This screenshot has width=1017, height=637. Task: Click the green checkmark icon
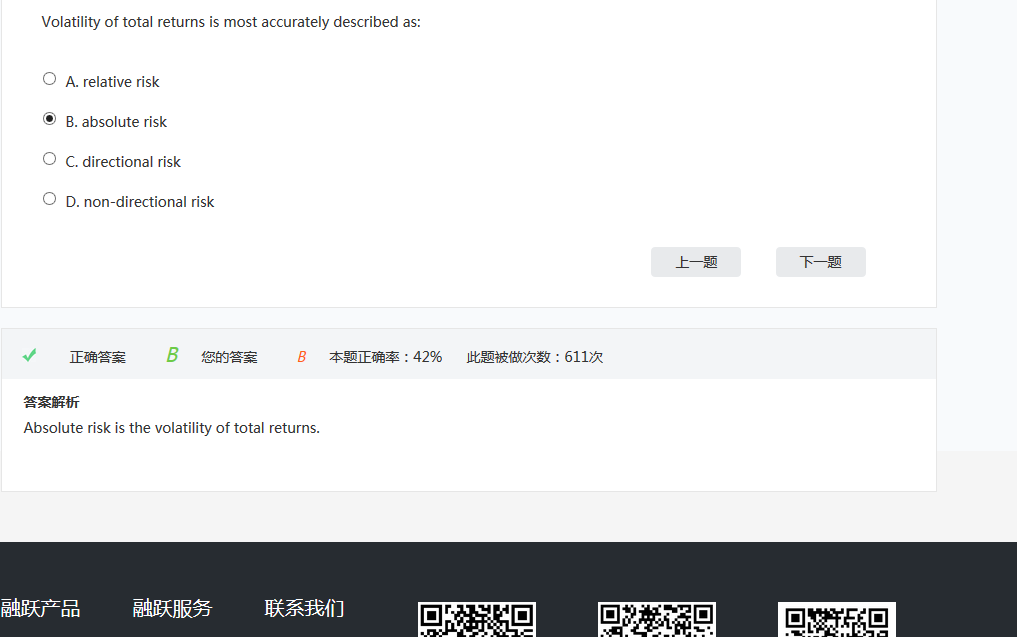tap(30, 355)
